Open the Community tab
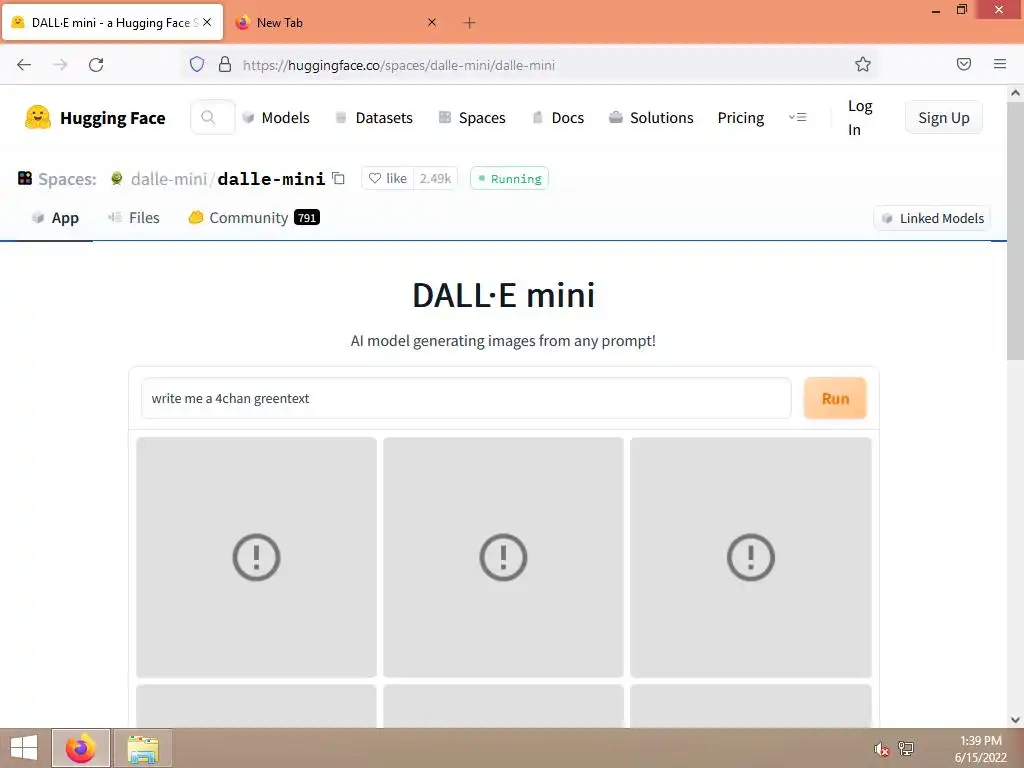This screenshot has width=1024, height=768. pyautogui.click(x=253, y=218)
